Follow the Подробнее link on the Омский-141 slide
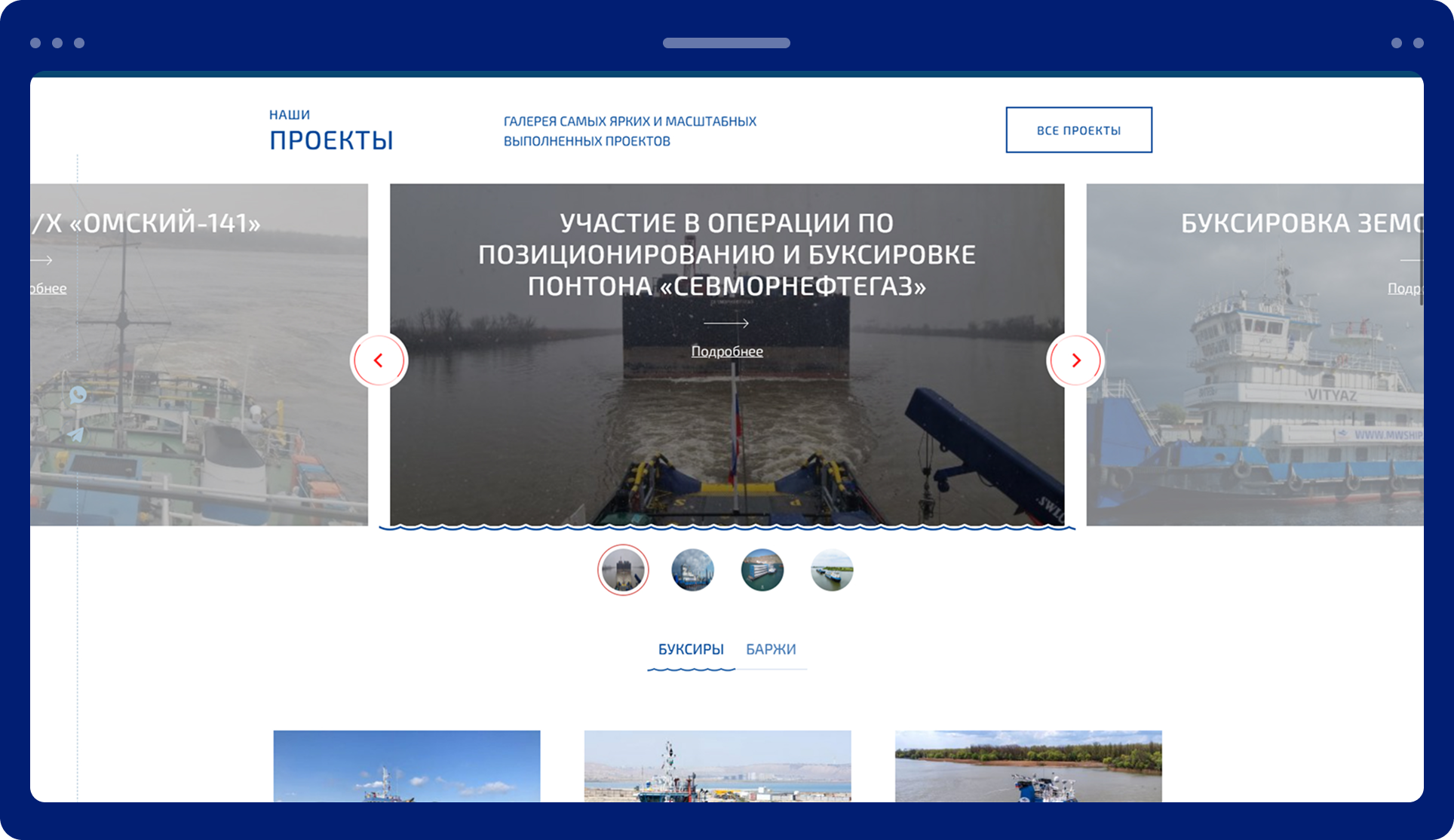 coord(48,288)
